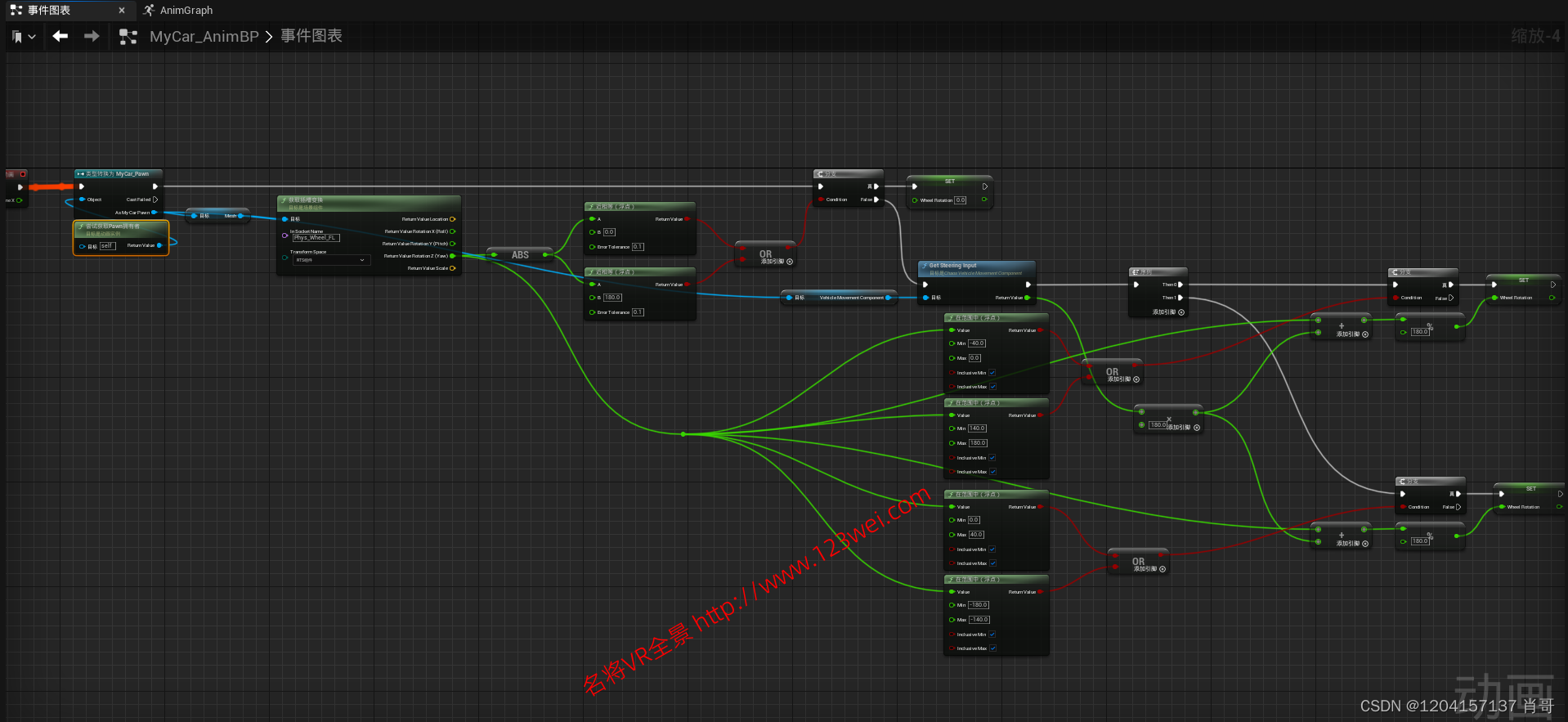This screenshot has height=722, width=1568.
Task: Switch to the 事件图表 tab
Action: tap(49, 10)
